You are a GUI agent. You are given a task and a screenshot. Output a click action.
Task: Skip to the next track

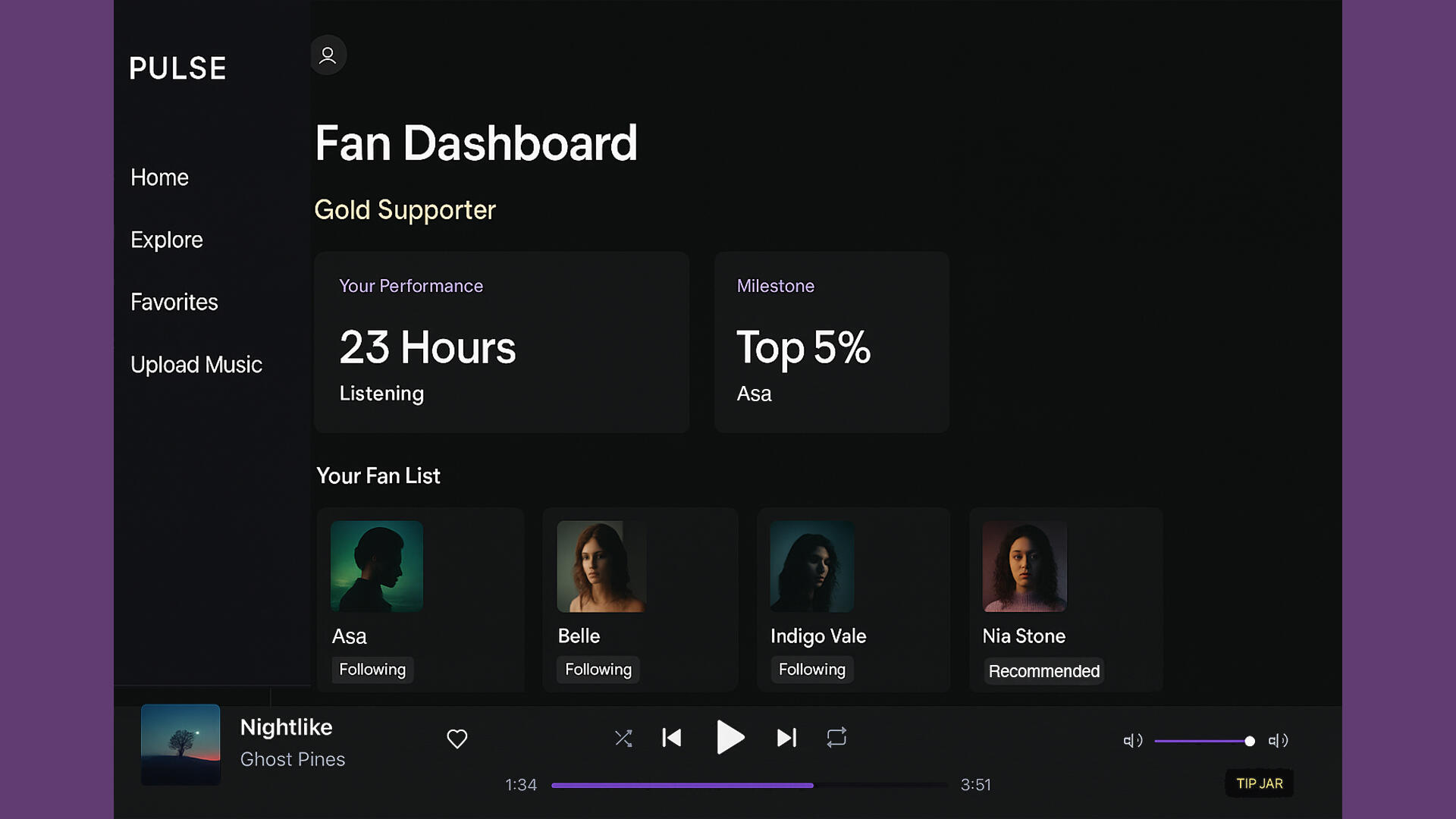[786, 738]
